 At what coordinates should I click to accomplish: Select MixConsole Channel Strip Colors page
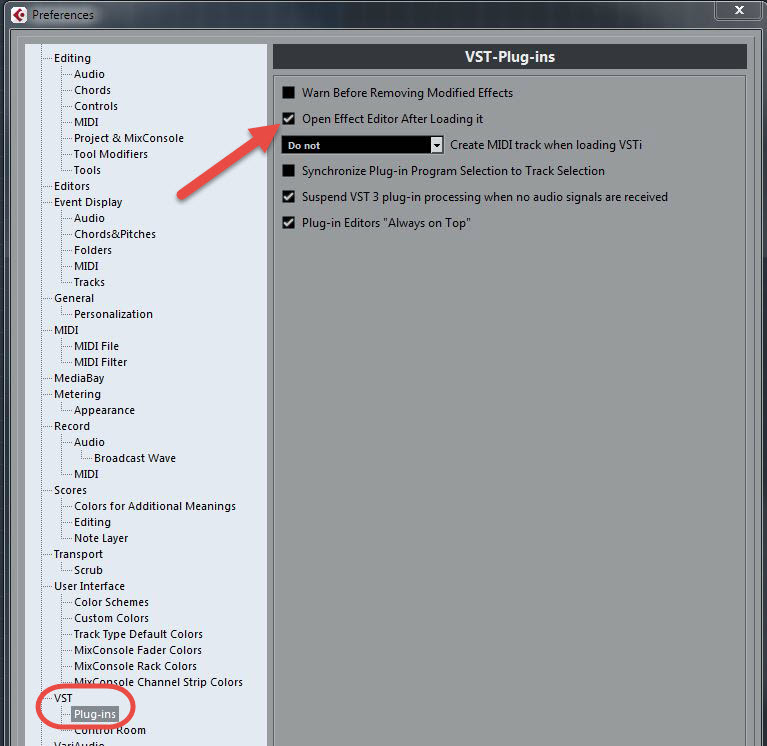coord(158,682)
